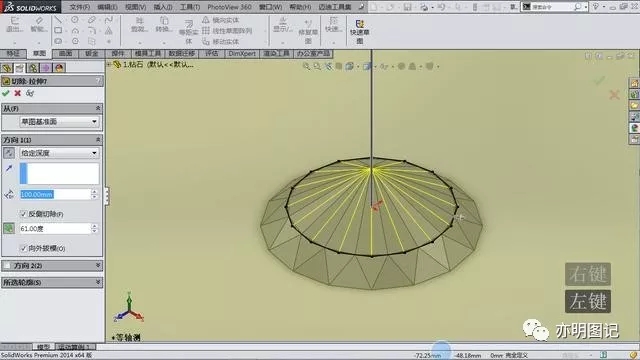Open the PhotoView 360 menu
This screenshot has height=360, width=640.
[x=229, y=7]
